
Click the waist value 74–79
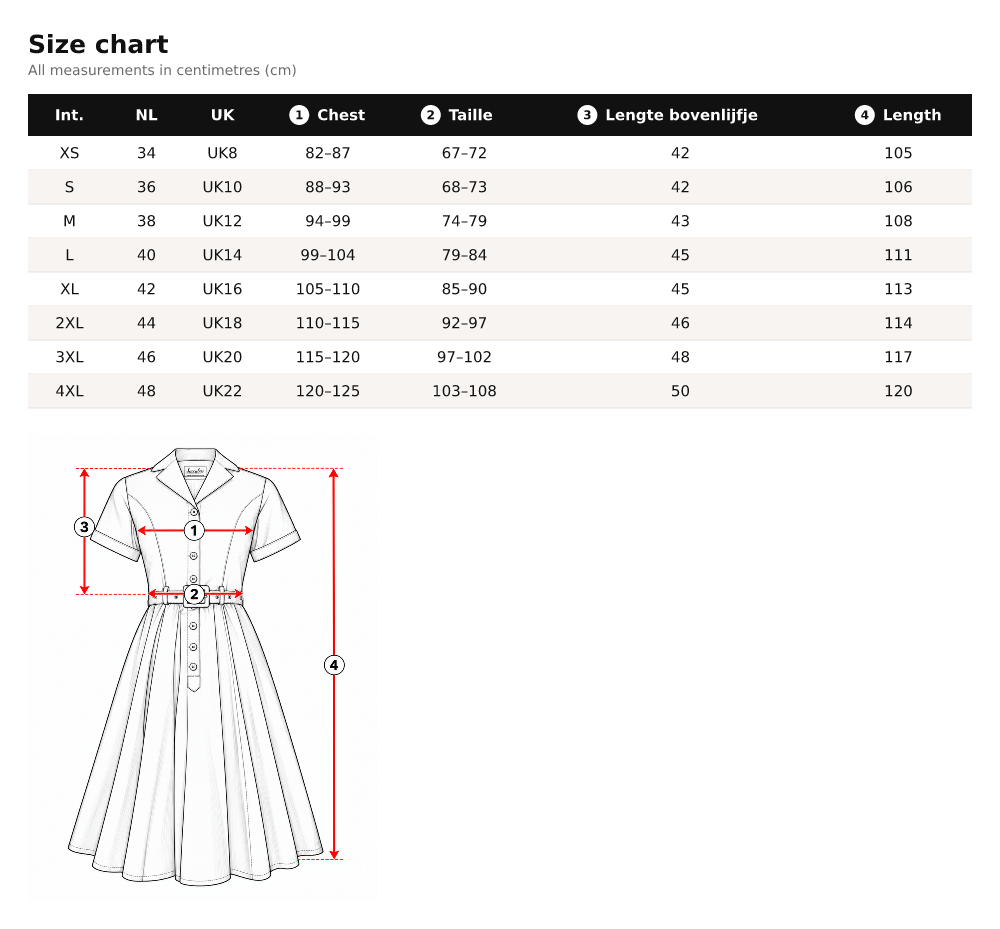[x=464, y=221]
